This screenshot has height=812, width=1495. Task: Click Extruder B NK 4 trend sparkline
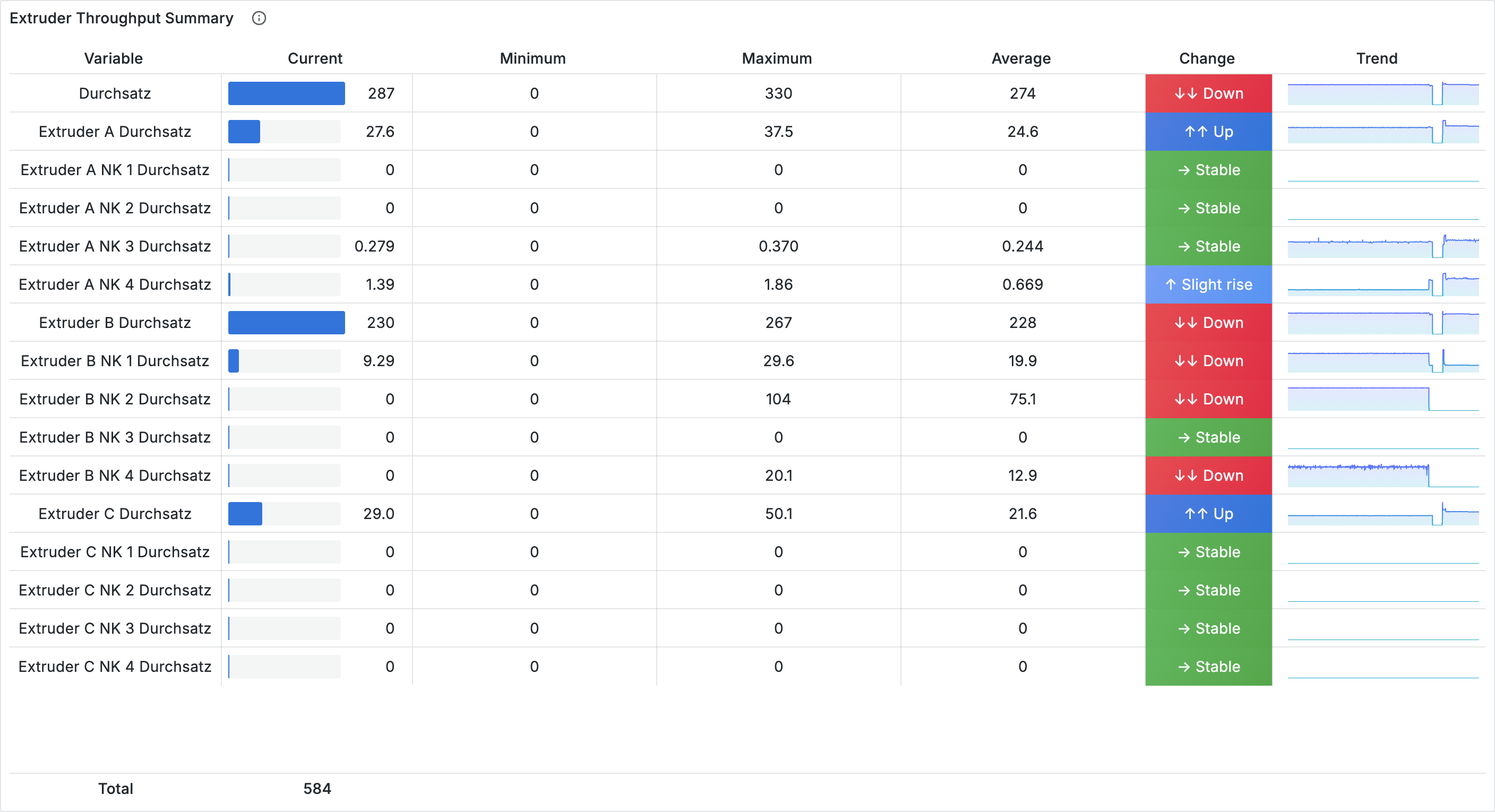1382,476
